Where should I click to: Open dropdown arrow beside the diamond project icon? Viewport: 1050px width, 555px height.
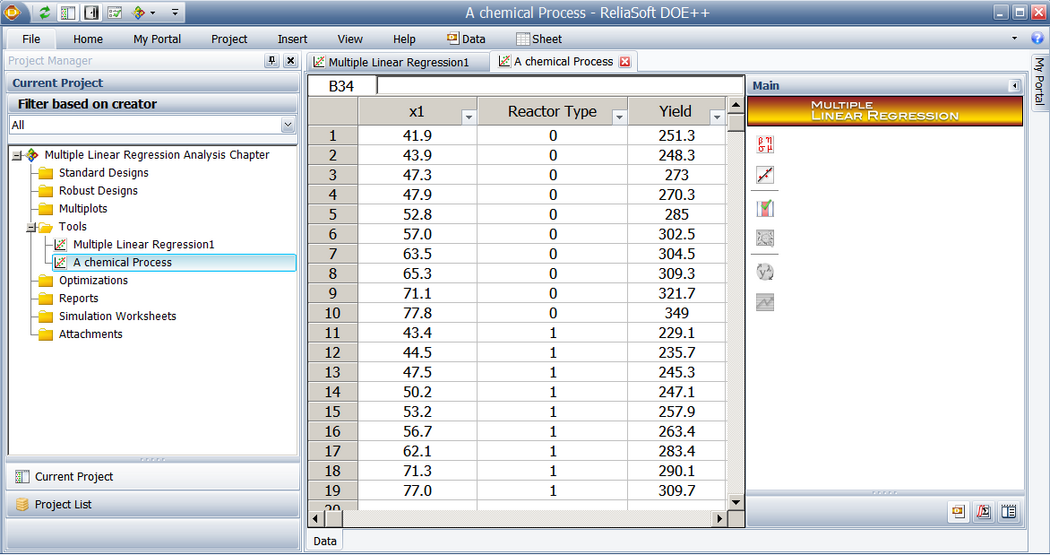(x=153, y=13)
